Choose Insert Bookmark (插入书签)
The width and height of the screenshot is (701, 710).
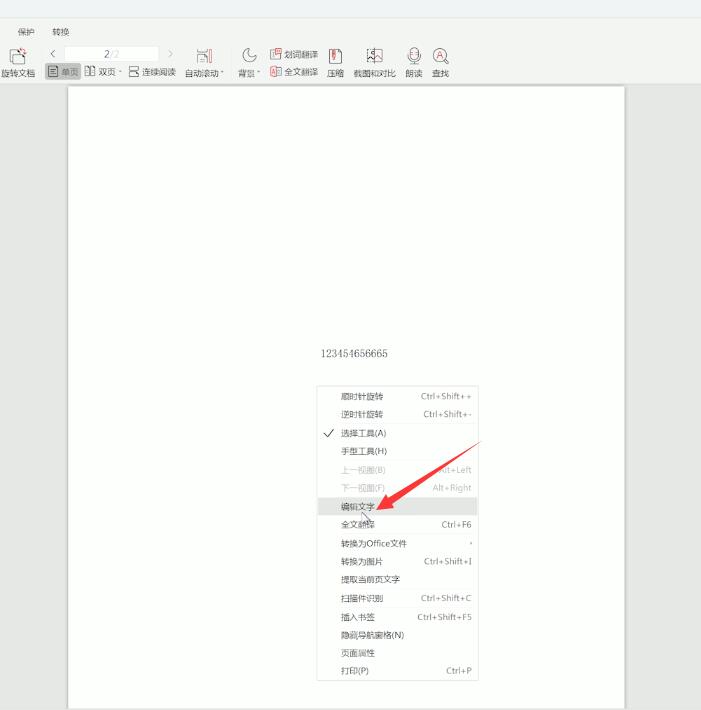(398, 617)
